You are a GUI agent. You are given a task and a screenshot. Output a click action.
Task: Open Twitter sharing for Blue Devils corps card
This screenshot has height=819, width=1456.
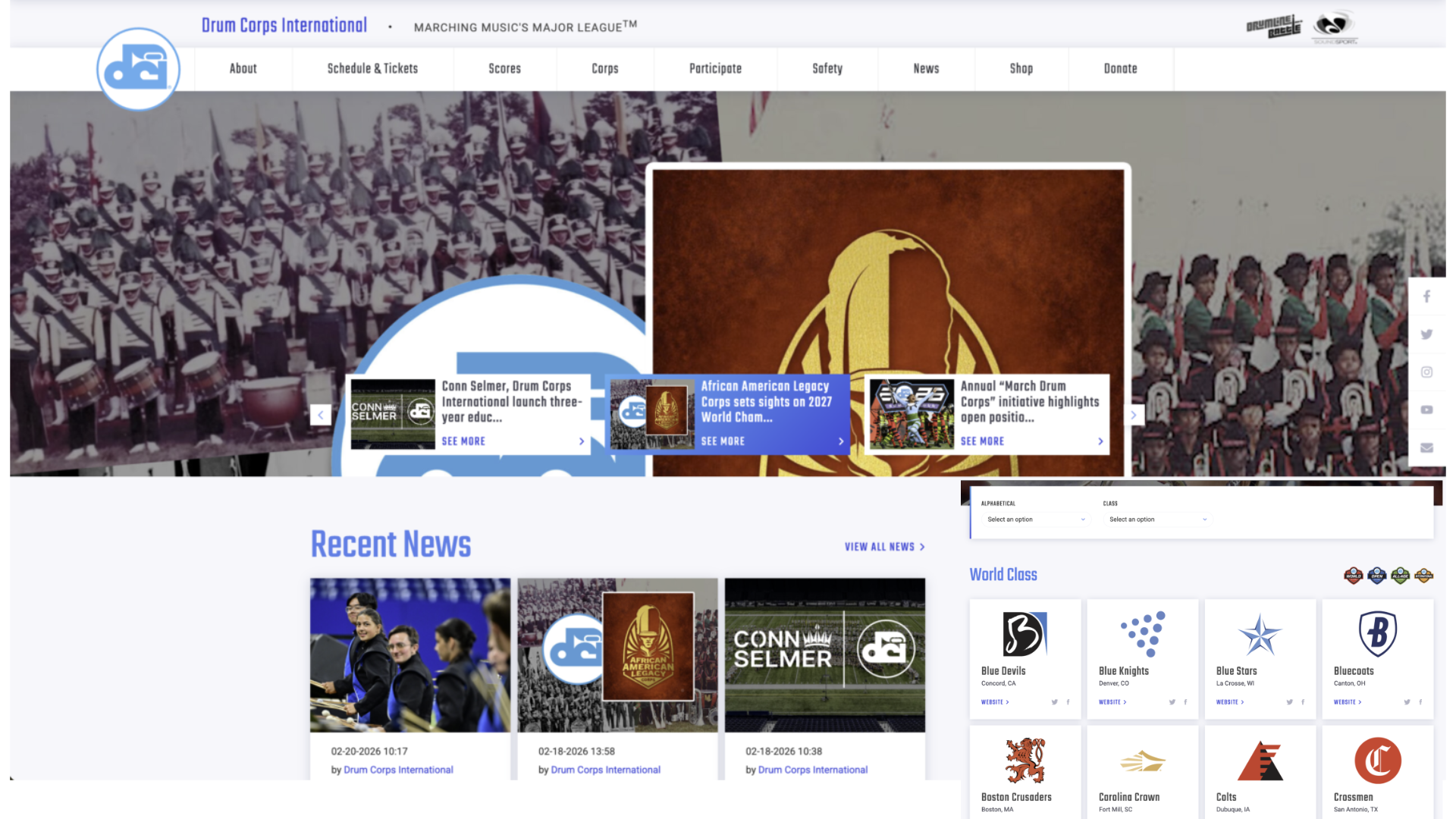click(1054, 702)
